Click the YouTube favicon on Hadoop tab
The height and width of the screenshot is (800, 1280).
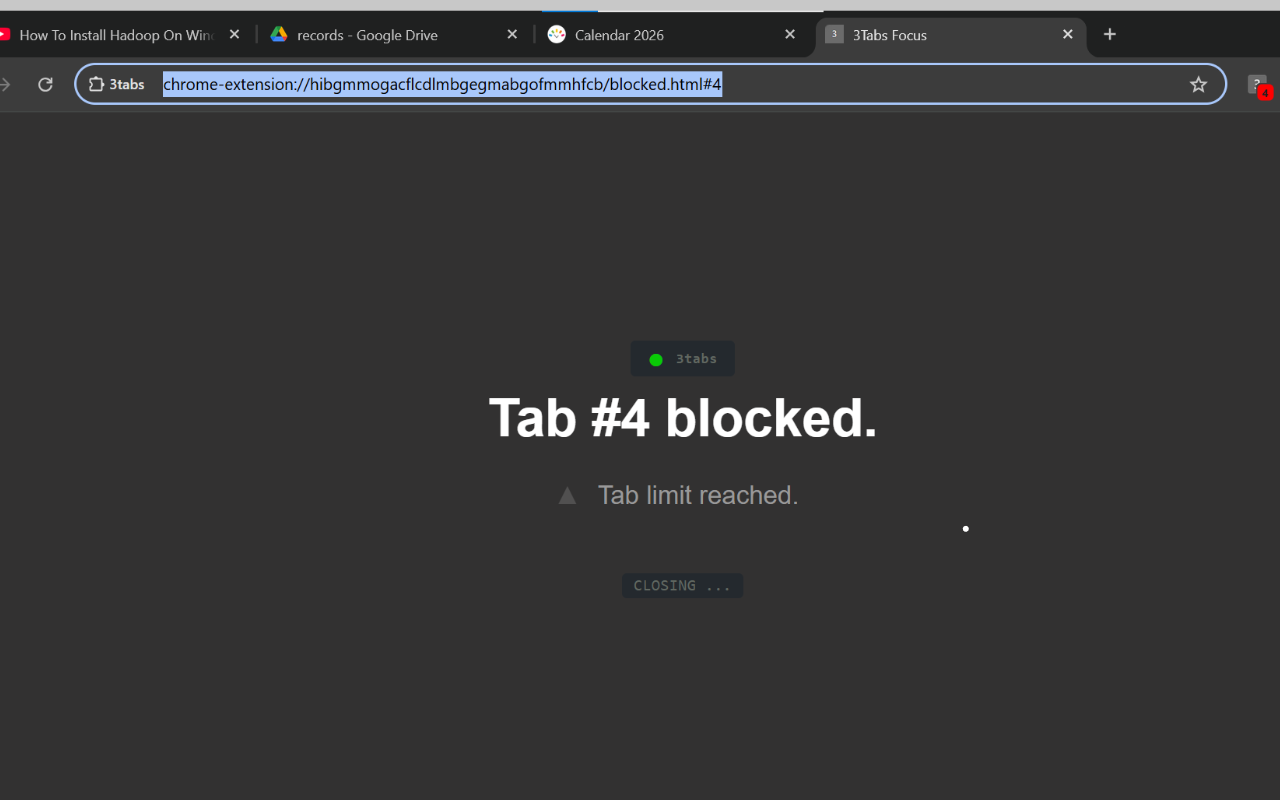pyautogui.click(x=3, y=34)
